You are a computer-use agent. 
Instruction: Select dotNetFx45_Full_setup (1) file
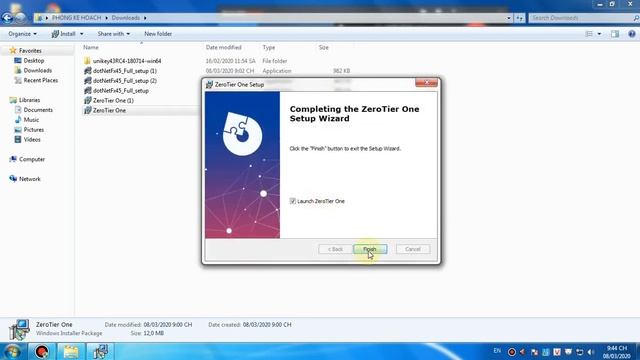(124, 71)
